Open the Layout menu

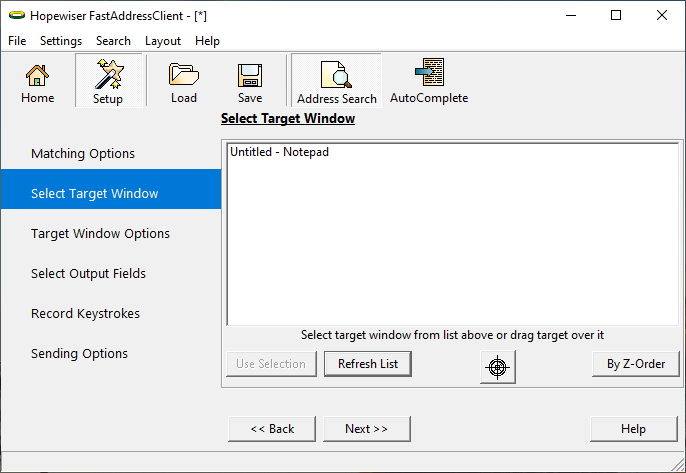(x=163, y=41)
